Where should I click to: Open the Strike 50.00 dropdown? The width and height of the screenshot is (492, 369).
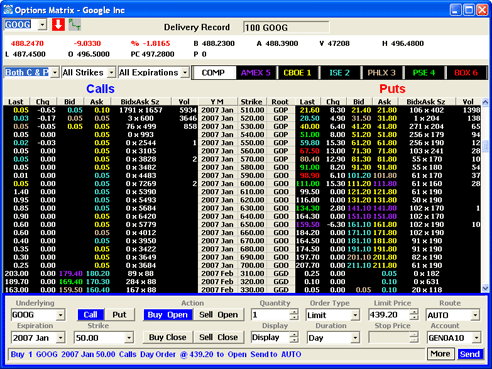point(129,338)
